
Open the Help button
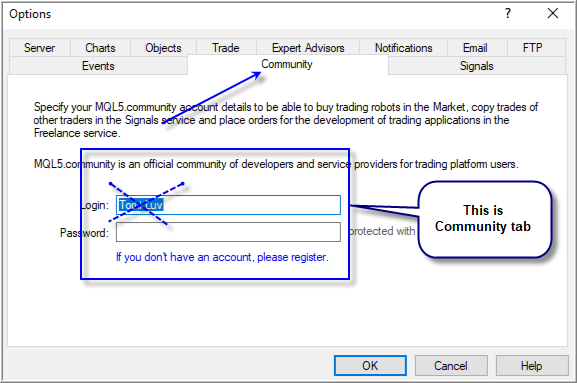click(x=532, y=365)
